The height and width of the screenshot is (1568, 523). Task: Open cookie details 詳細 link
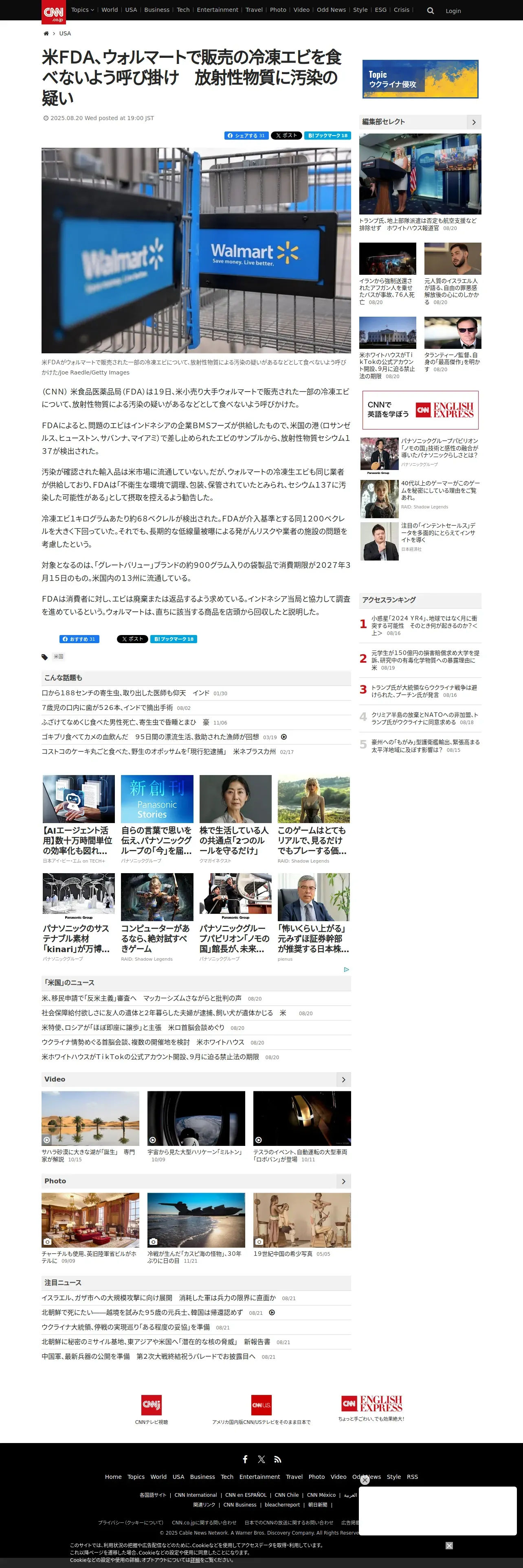click(x=195, y=1560)
